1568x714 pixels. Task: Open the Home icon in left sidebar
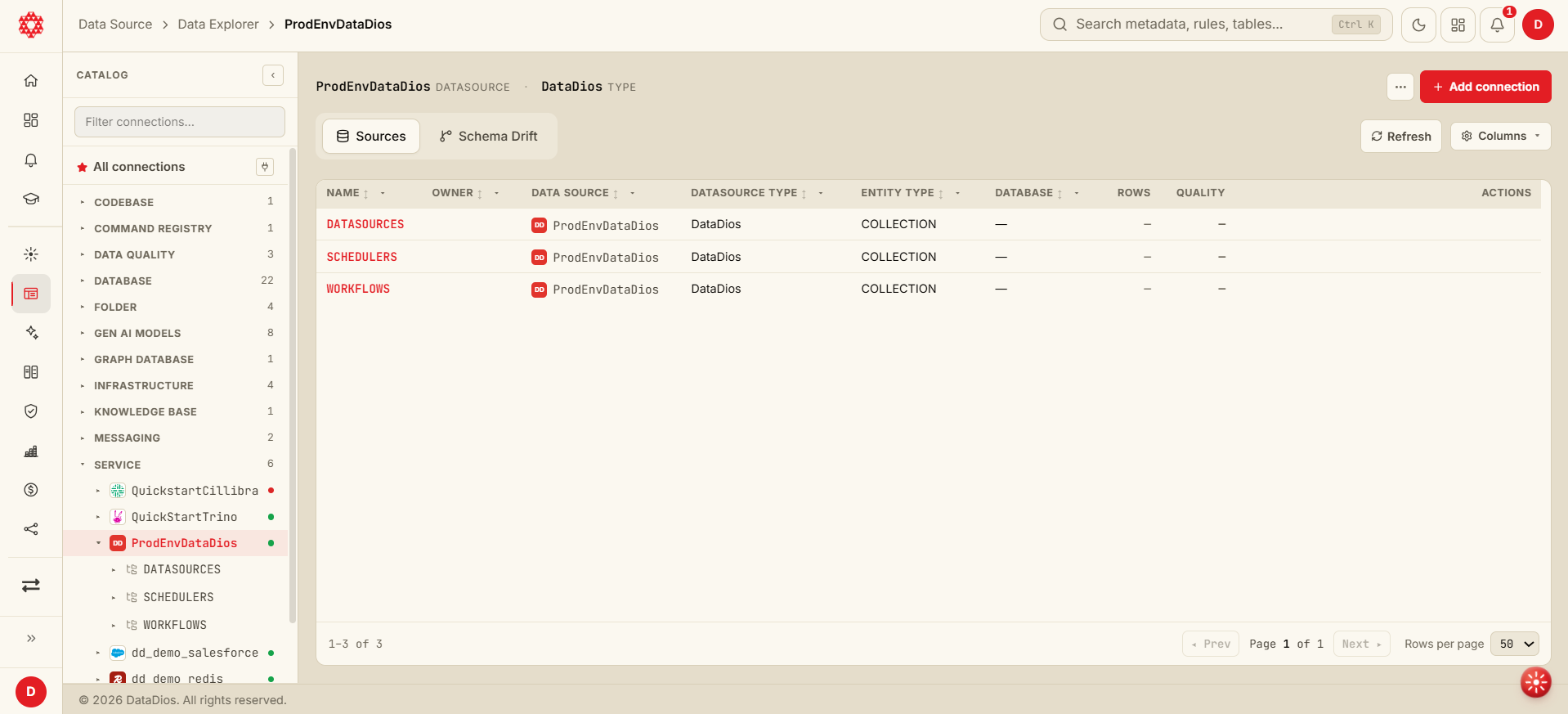pos(31,81)
